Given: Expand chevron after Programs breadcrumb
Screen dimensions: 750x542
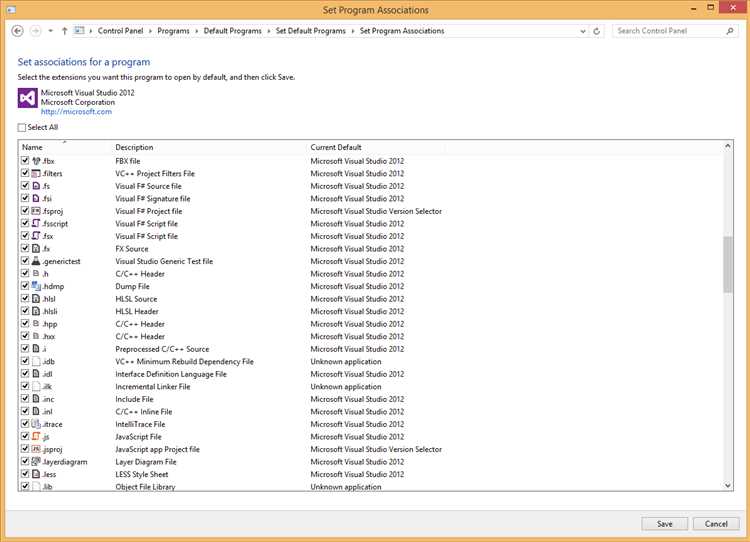Looking at the screenshot, I should (x=197, y=31).
